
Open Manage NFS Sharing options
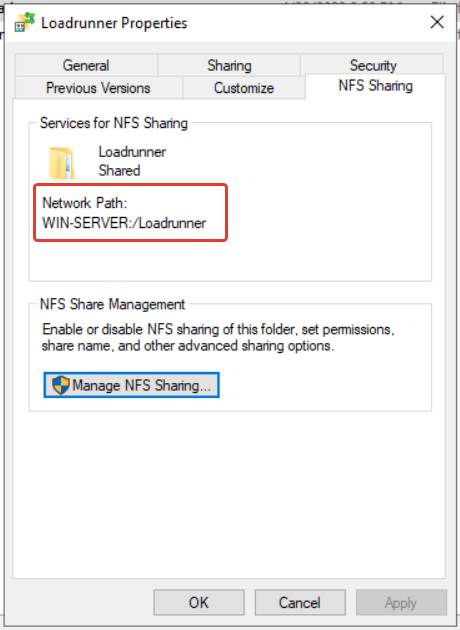point(131,385)
